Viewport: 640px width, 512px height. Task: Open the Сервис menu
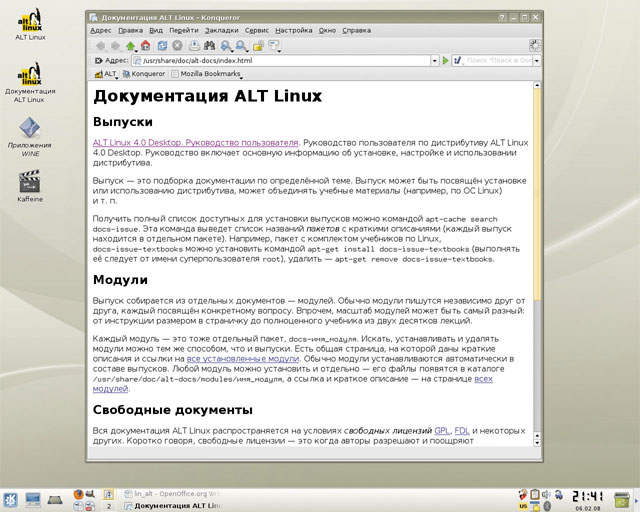(x=257, y=30)
